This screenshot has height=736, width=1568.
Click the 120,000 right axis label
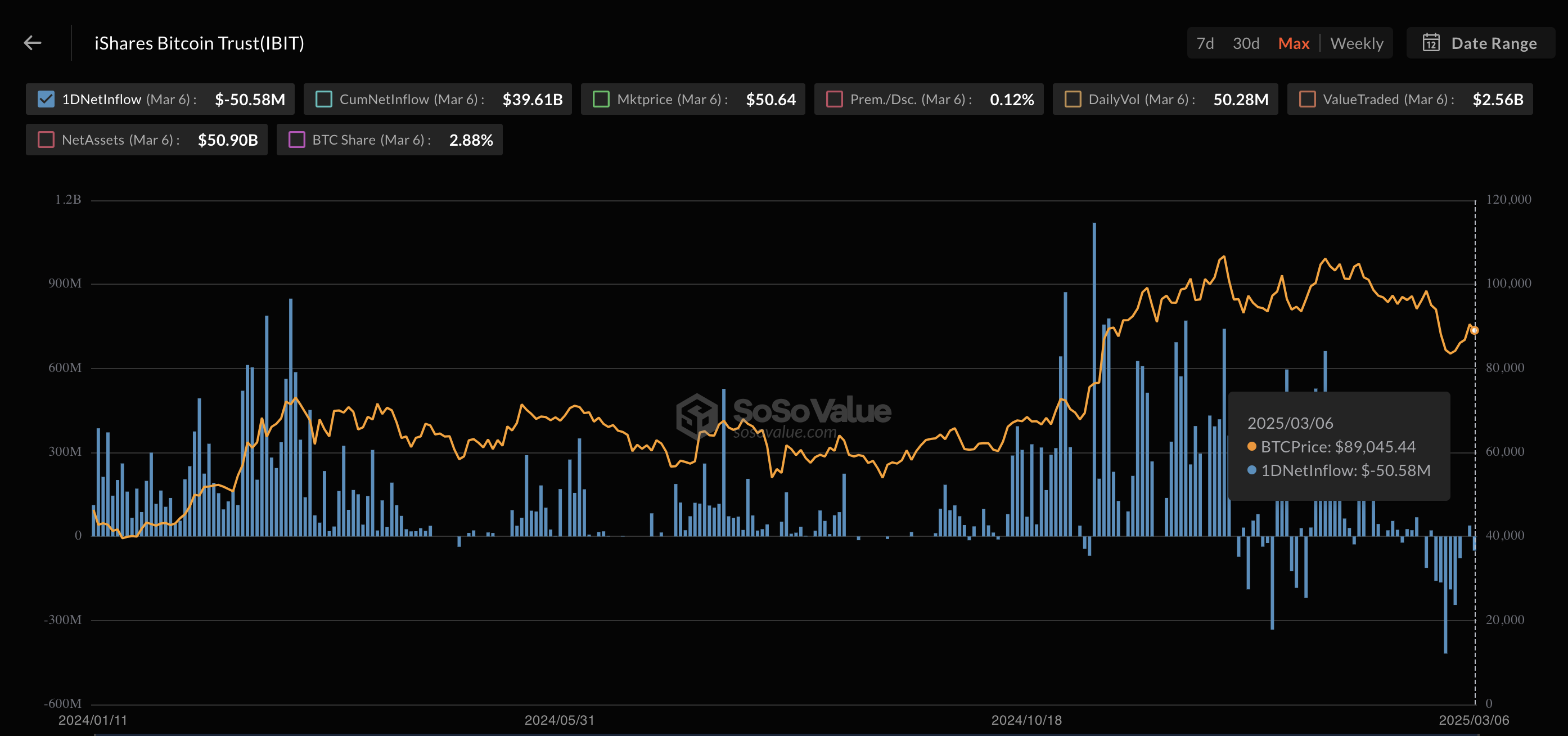tap(1508, 200)
